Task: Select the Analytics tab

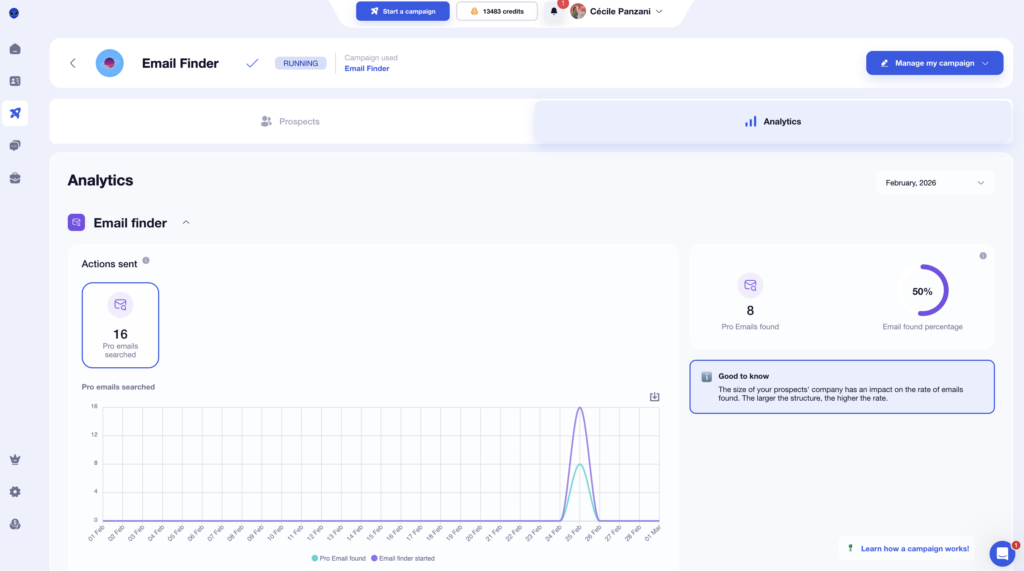Action: [773, 122]
